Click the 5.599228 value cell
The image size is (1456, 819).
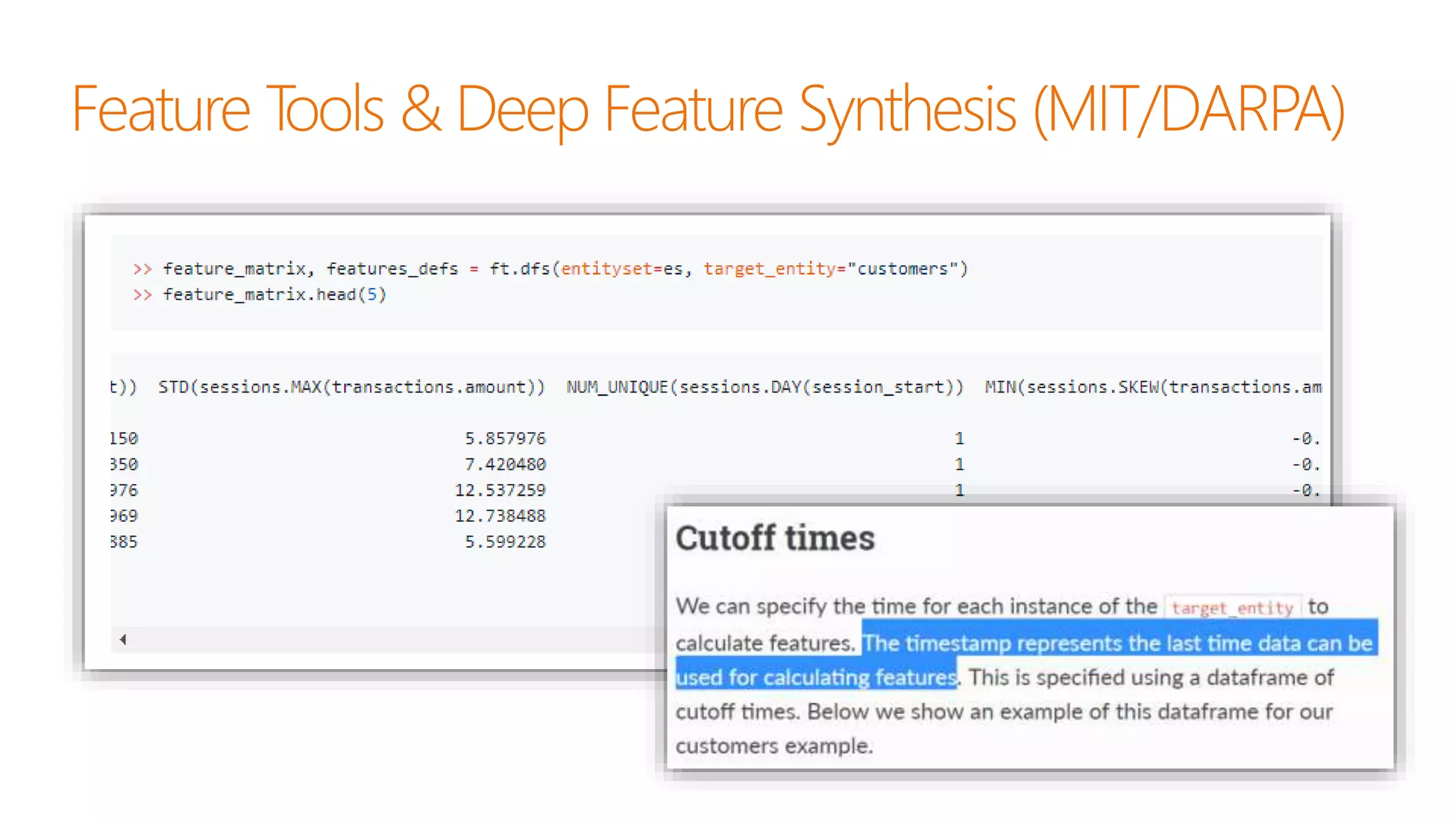[505, 542]
